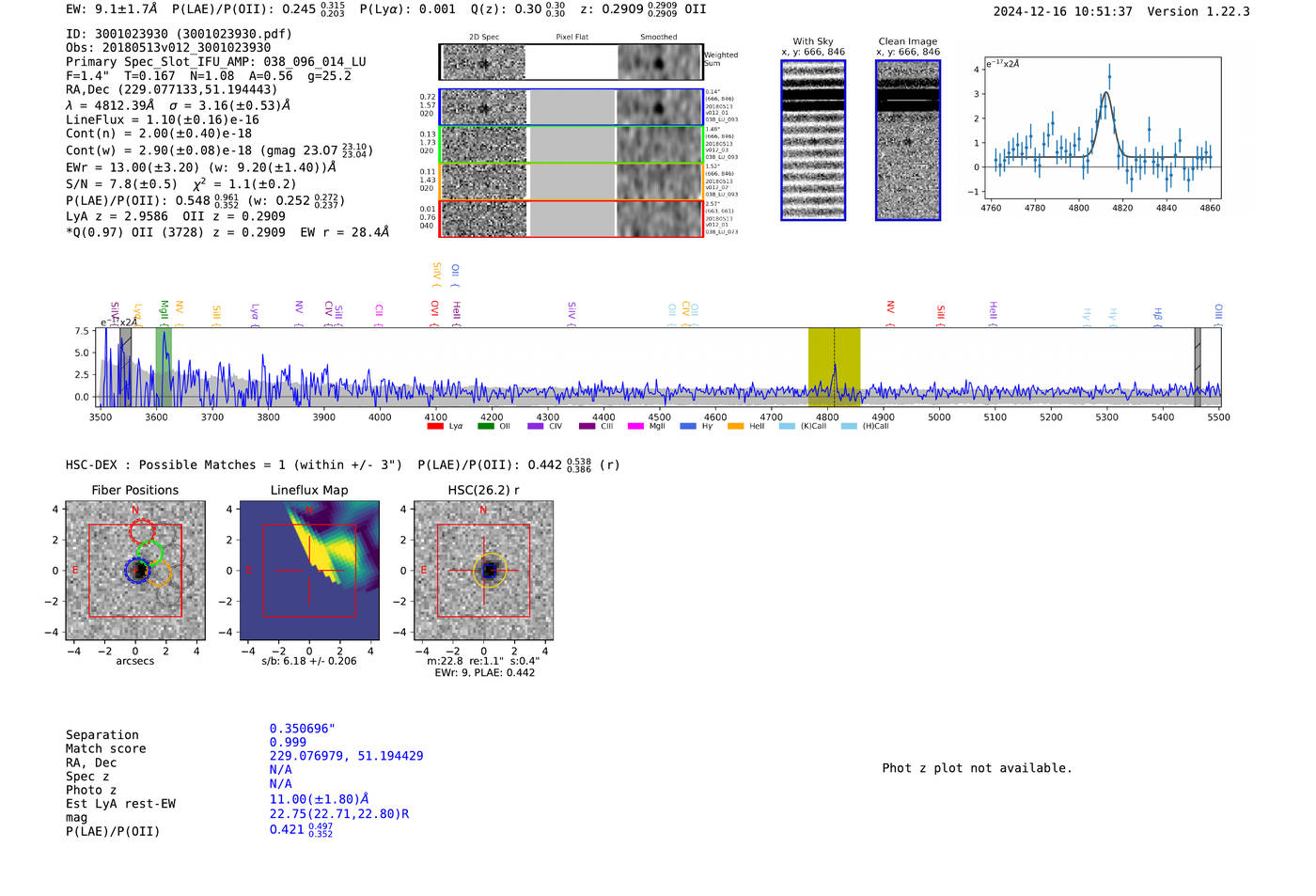Click the EWr = 13.00(±3.20) line
The width and height of the screenshot is (1316, 896).
tap(201, 167)
